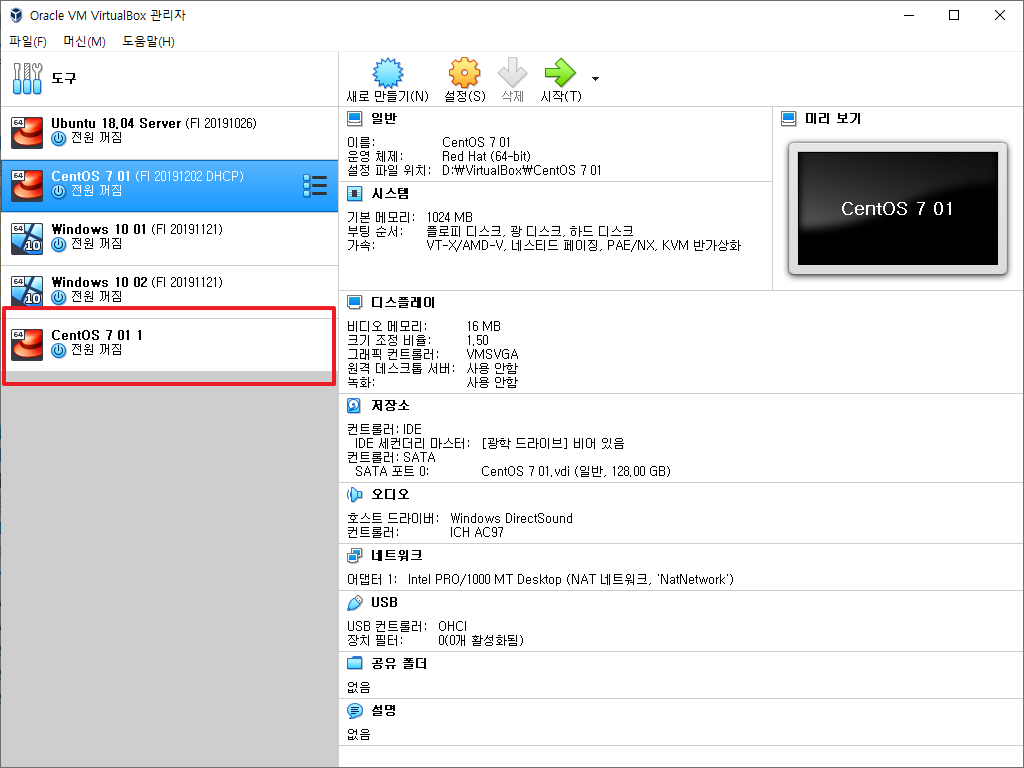This screenshot has width=1024, height=768.
Task: Expand the start-mode dropdown arrow next to 시작(T)
Action: coord(595,78)
